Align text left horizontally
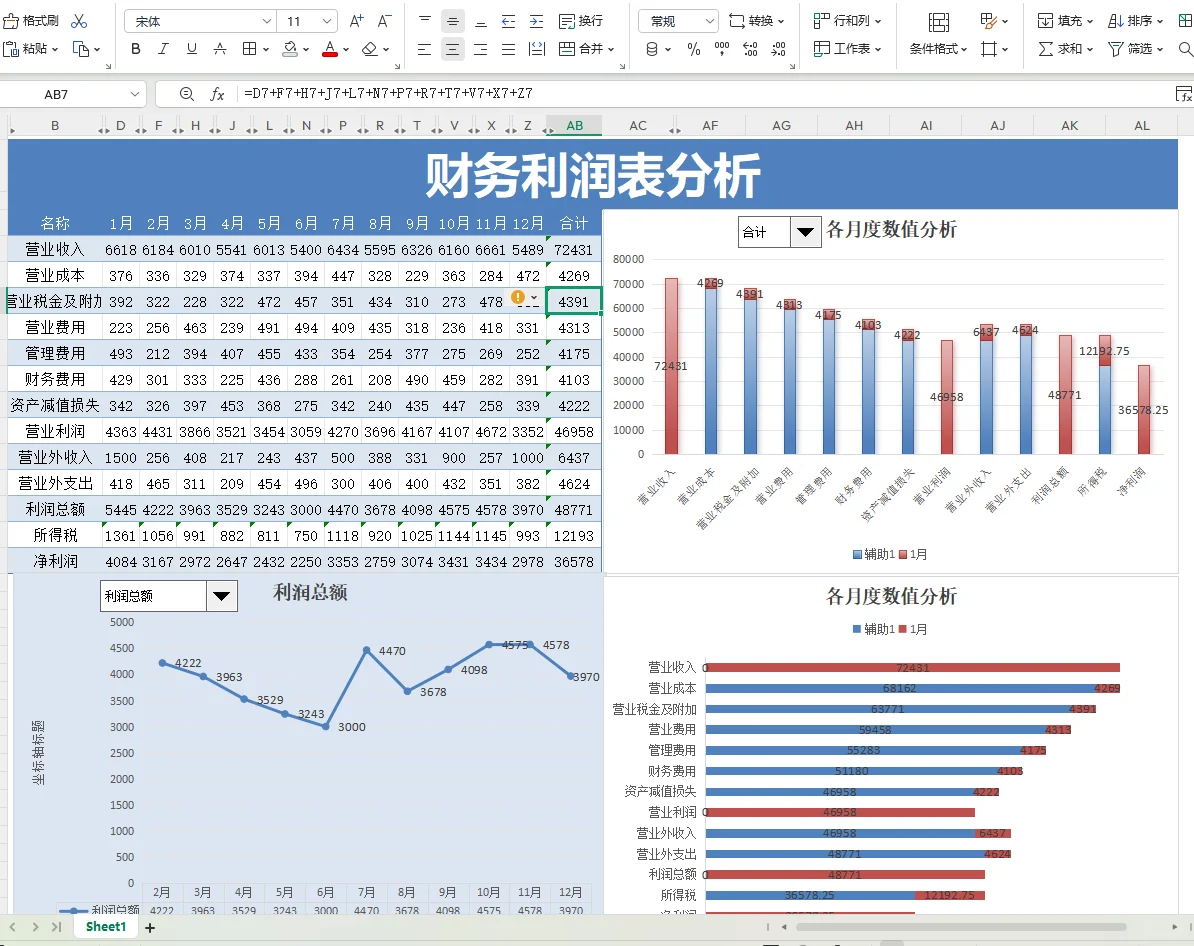The width and height of the screenshot is (1194, 946). click(425, 50)
